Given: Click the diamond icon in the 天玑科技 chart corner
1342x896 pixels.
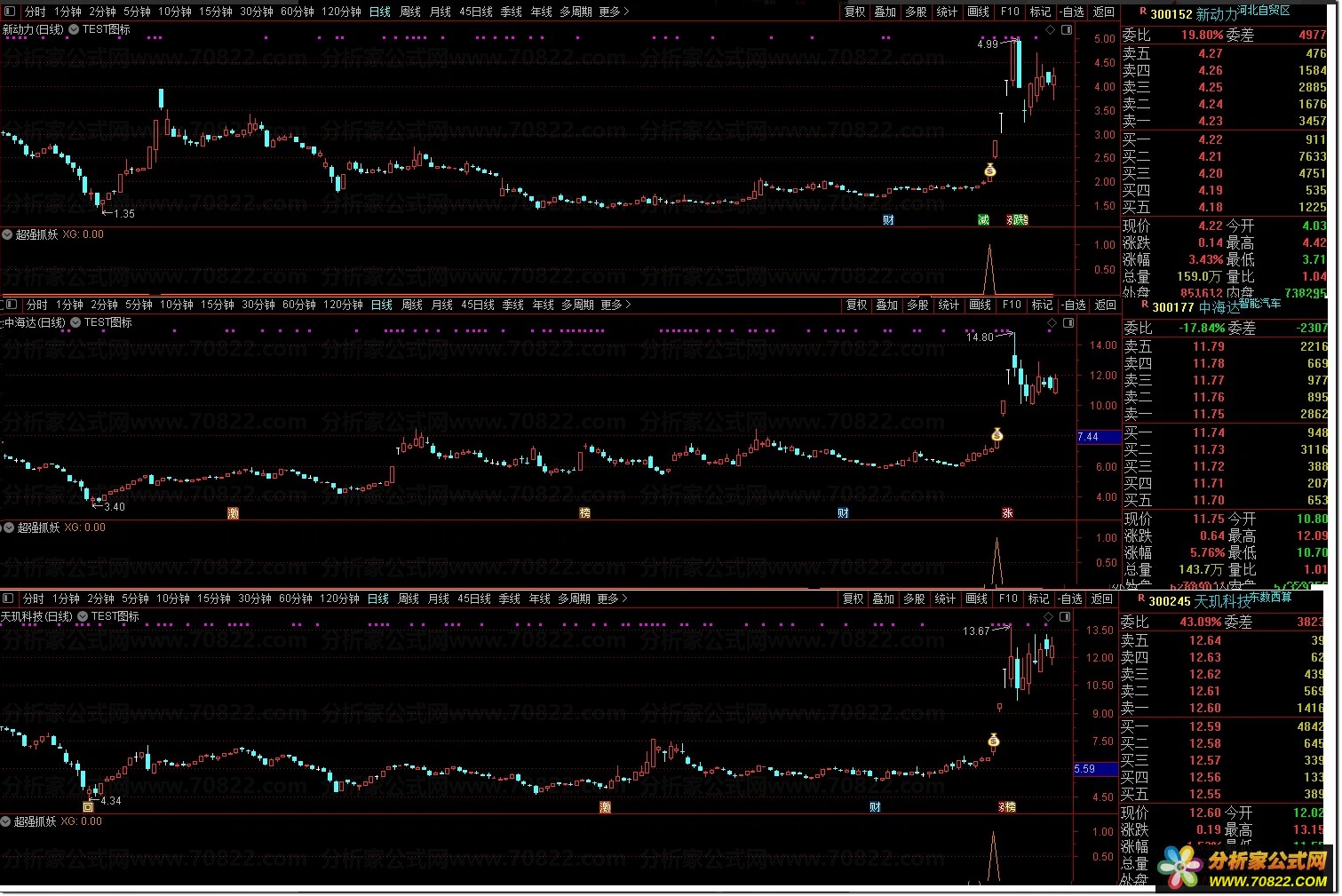Looking at the screenshot, I should click(x=1048, y=616).
